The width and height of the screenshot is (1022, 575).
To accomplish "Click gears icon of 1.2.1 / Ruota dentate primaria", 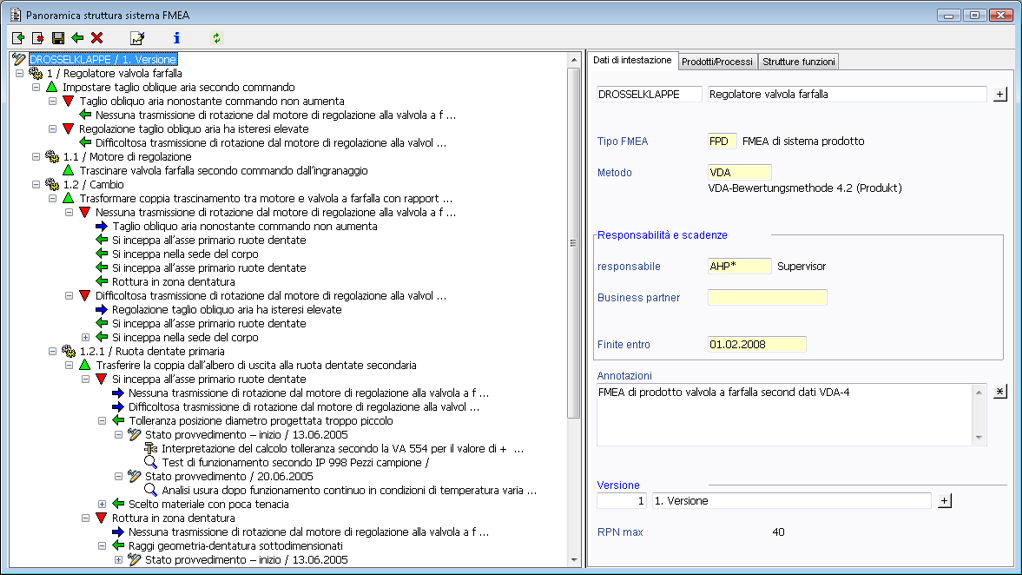I will tap(68, 351).
